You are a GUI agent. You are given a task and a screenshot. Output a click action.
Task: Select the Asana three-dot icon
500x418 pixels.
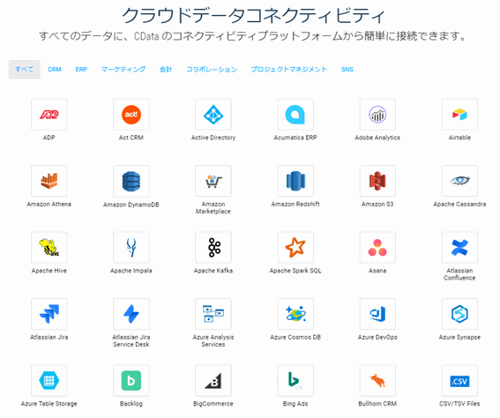pos(378,248)
